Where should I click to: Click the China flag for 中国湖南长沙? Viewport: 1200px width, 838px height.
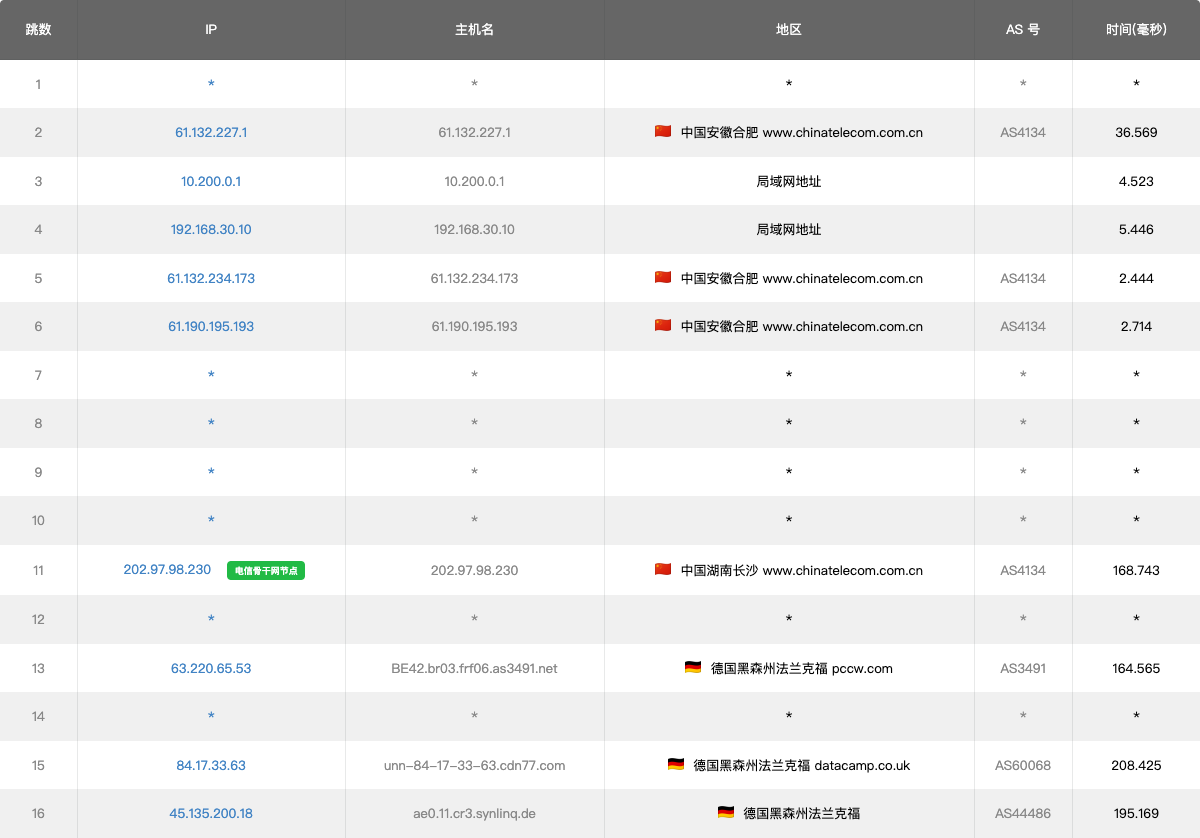point(663,570)
